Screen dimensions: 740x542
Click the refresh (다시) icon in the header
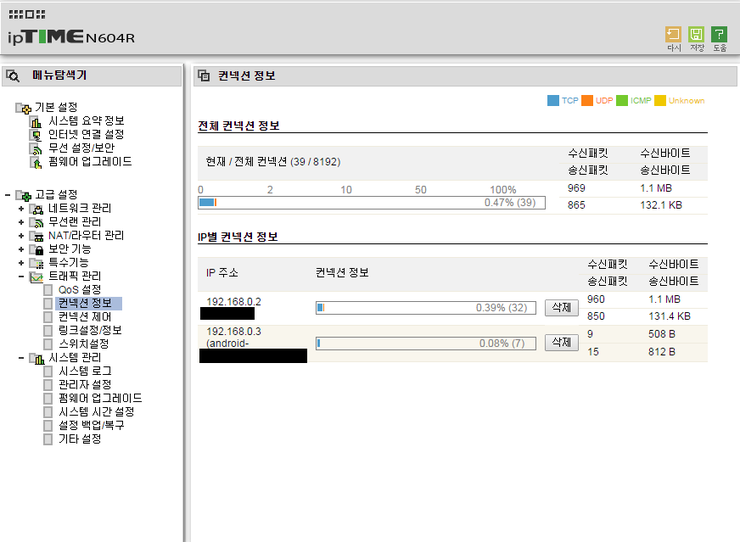tap(673, 34)
